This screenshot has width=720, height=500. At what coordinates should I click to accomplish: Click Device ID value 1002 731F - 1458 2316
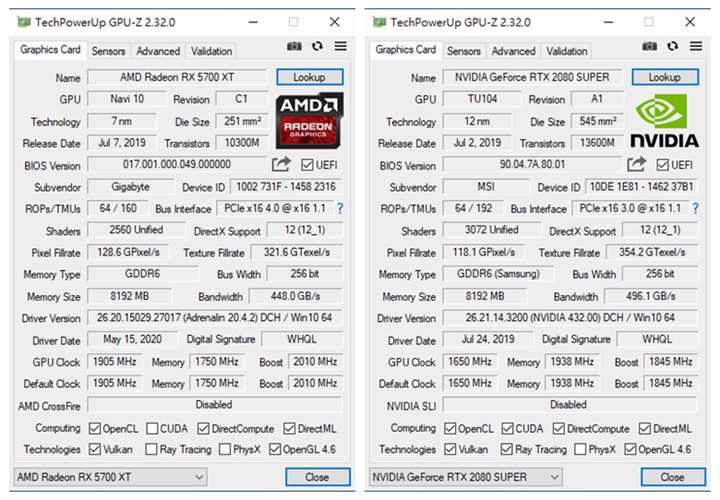click(286, 186)
